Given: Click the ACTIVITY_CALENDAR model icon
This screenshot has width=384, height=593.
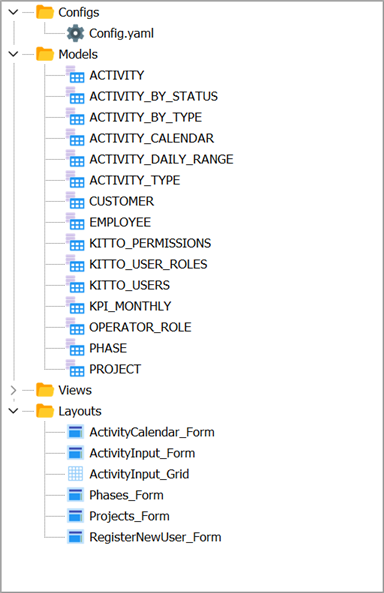Looking at the screenshot, I should 75,138.
